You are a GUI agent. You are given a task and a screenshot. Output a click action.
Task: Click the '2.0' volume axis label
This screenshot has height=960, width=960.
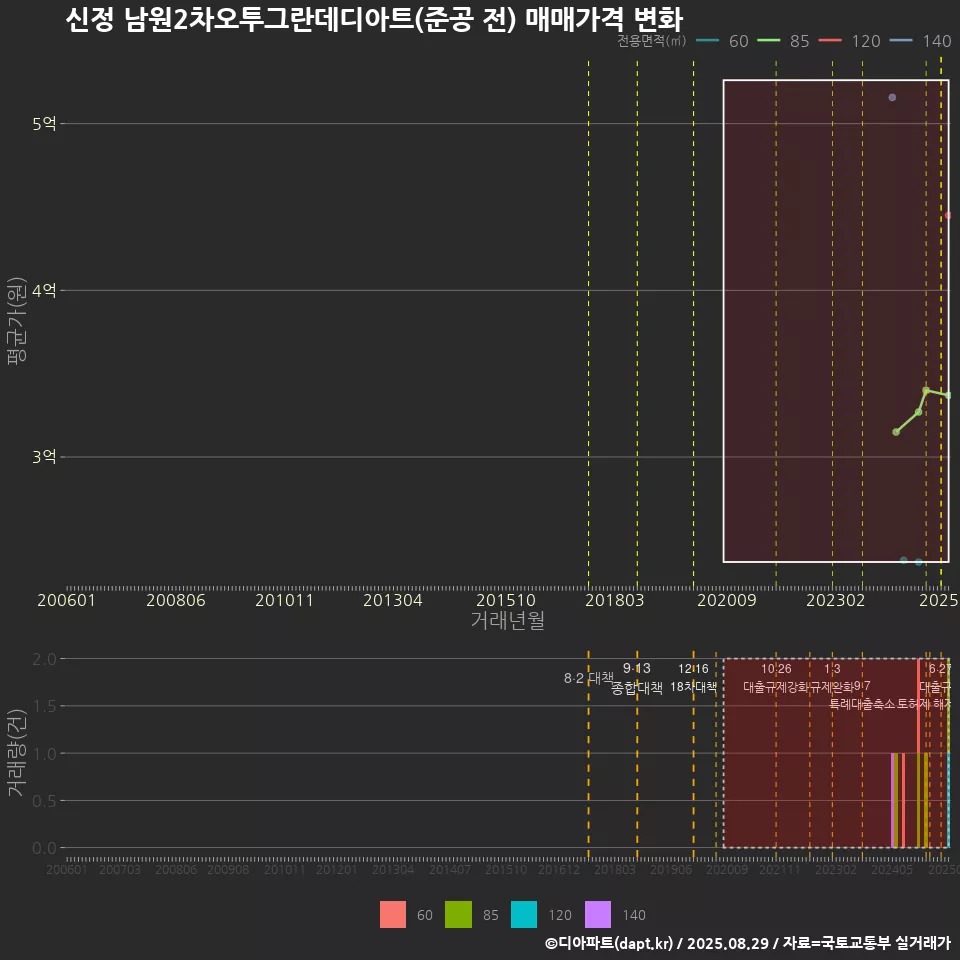click(x=44, y=659)
